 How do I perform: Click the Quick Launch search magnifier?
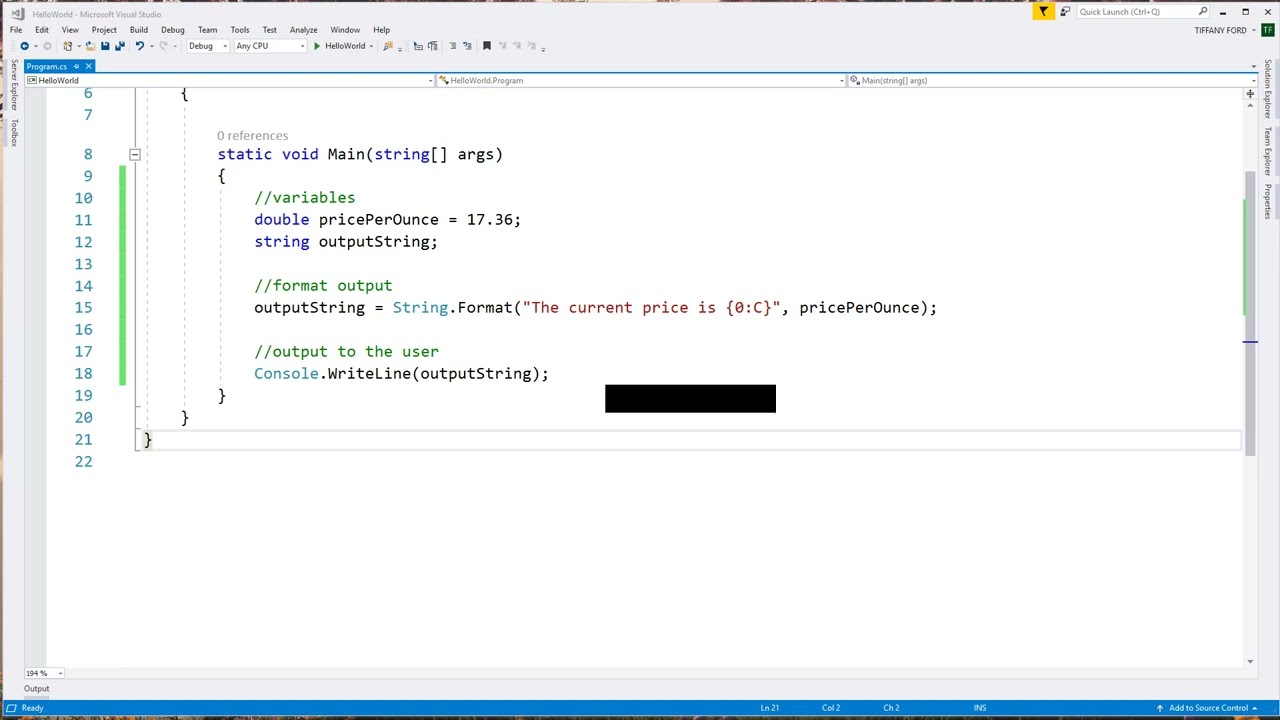[x=1202, y=12]
